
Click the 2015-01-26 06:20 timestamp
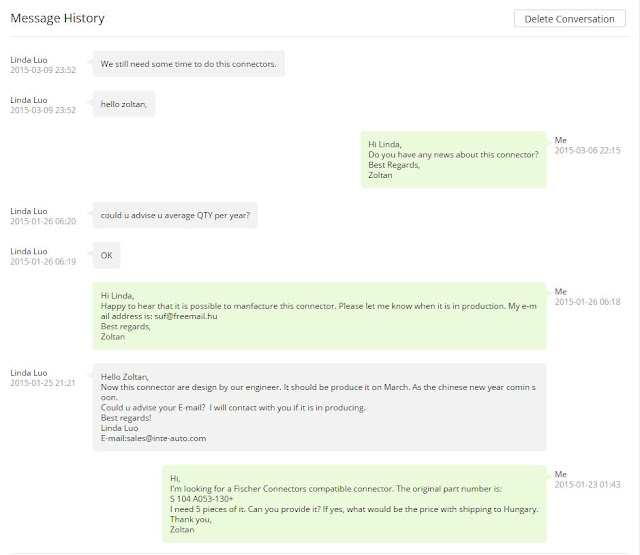point(43,221)
